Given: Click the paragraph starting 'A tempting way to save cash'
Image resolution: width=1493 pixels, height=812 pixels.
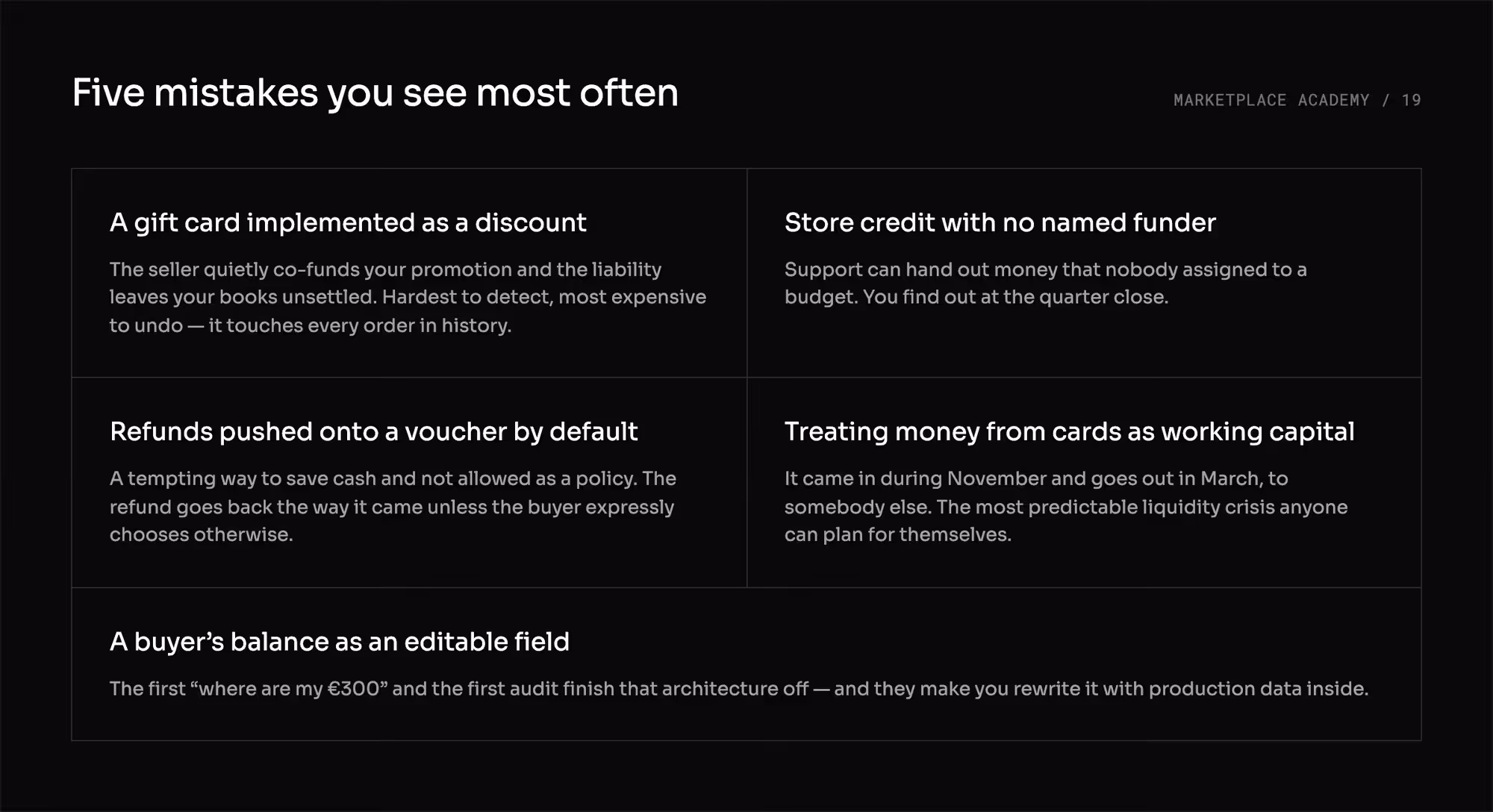Looking at the screenshot, I should click(x=393, y=507).
